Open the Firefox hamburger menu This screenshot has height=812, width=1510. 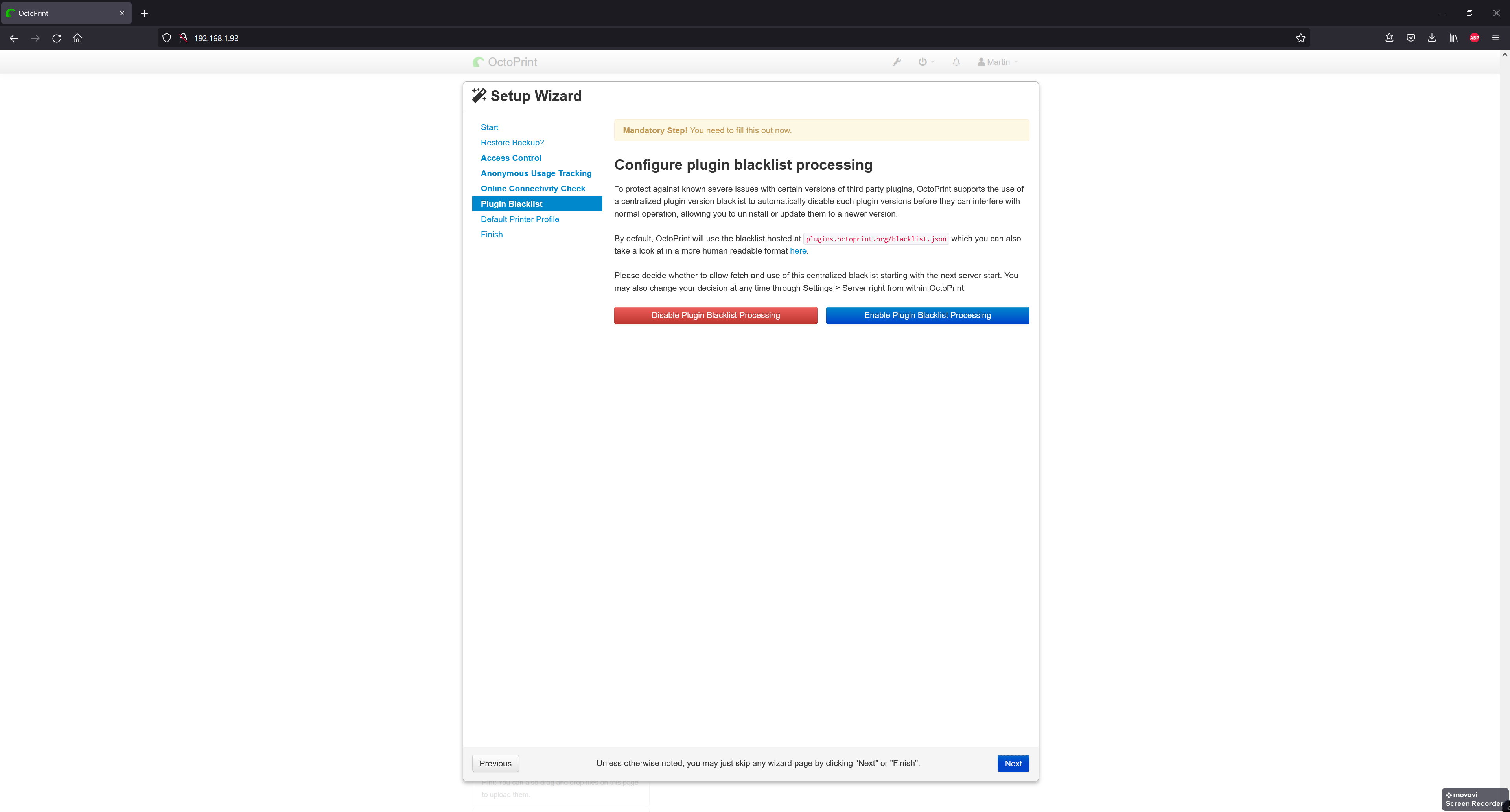tap(1495, 38)
